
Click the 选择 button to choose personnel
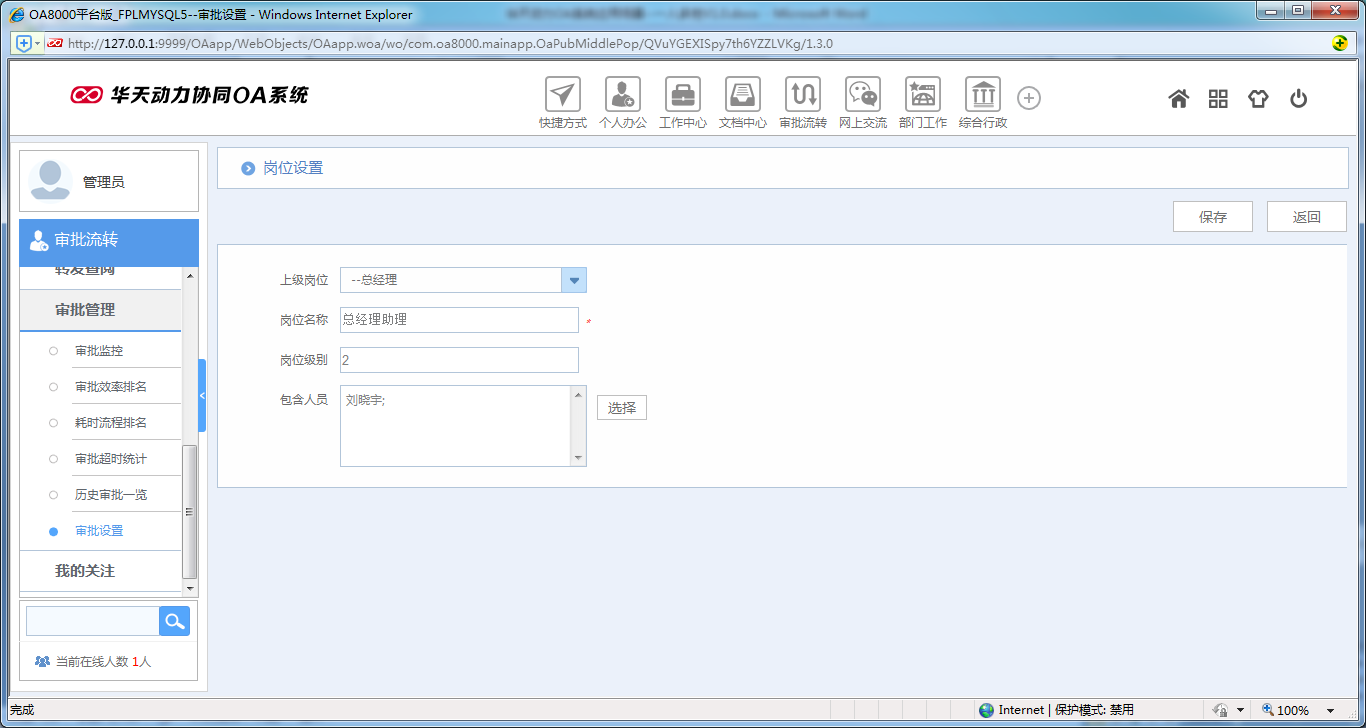[621, 408]
